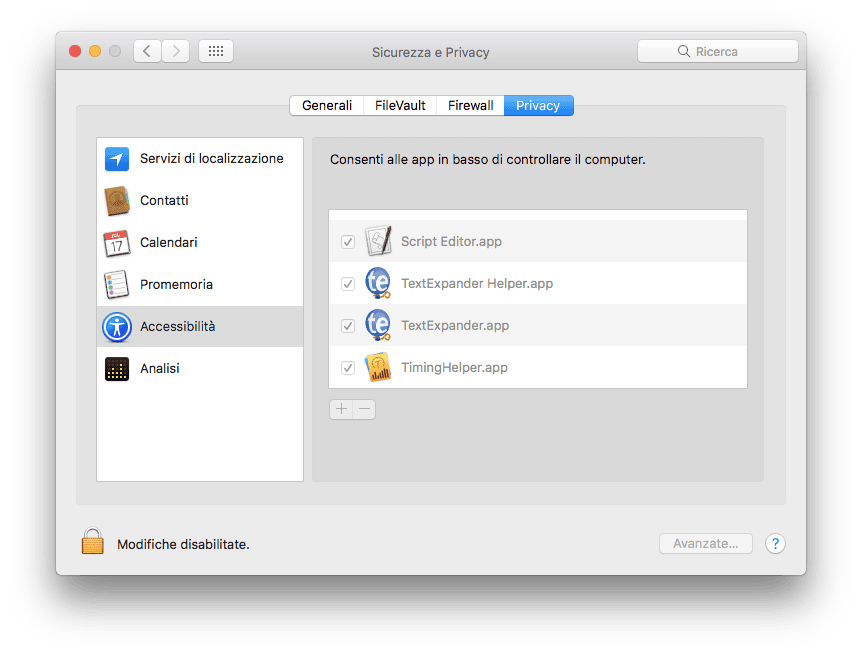Screen dimensions: 862x655
Task: Select the Accessibilità icon in sidebar
Action: (x=117, y=327)
